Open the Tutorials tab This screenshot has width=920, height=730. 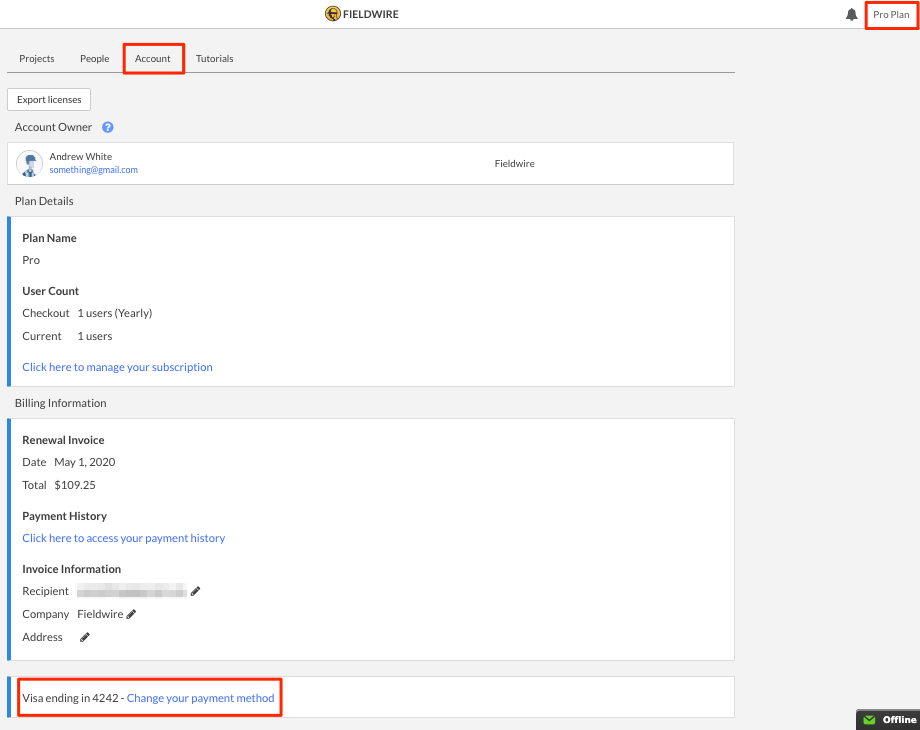(215, 59)
